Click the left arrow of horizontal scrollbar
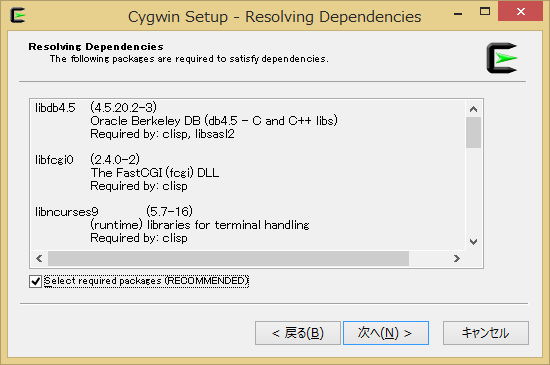The image size is (550, 365). point(39,259)
